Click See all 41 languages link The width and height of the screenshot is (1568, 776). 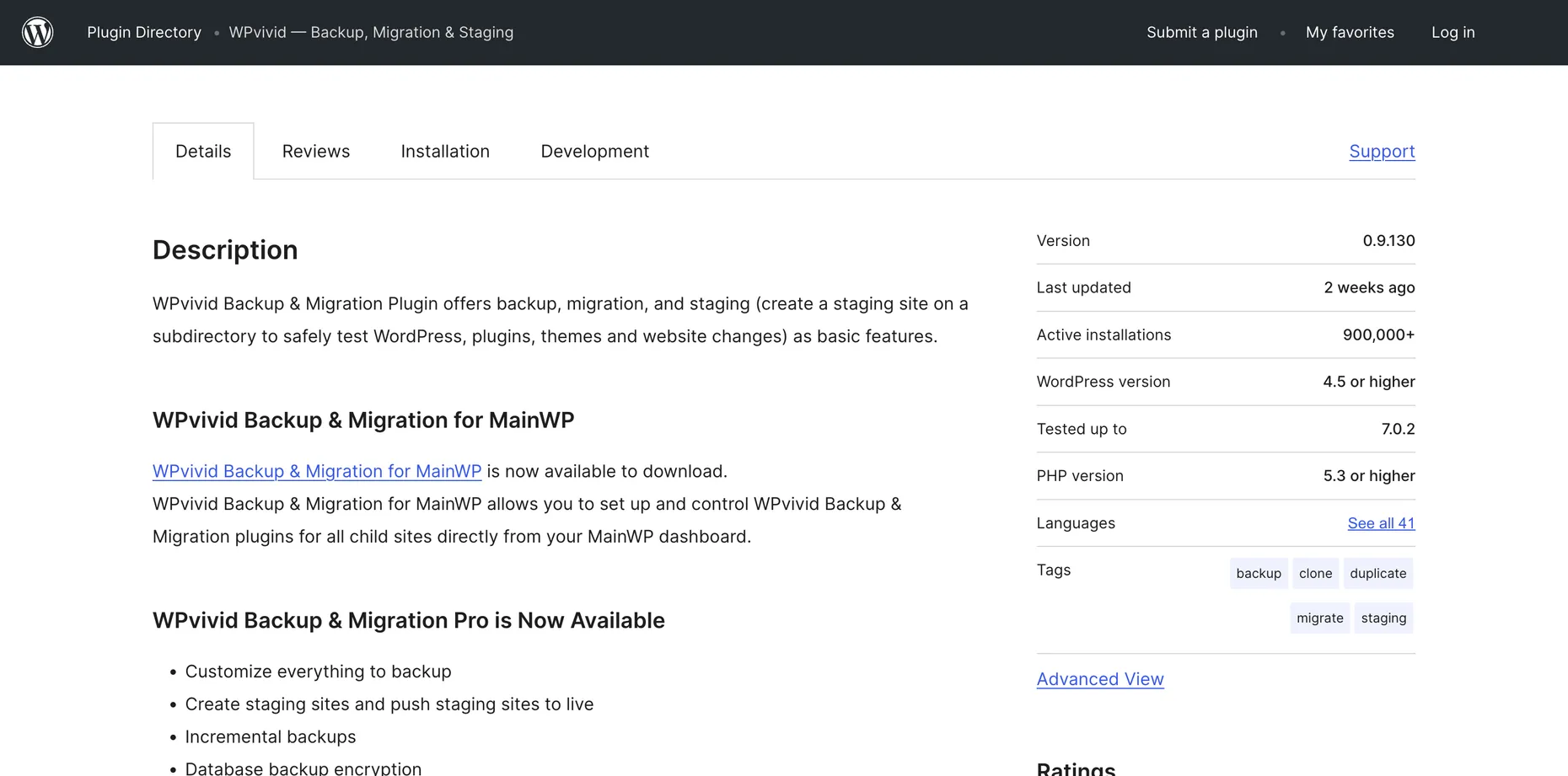pos(1381,523)
